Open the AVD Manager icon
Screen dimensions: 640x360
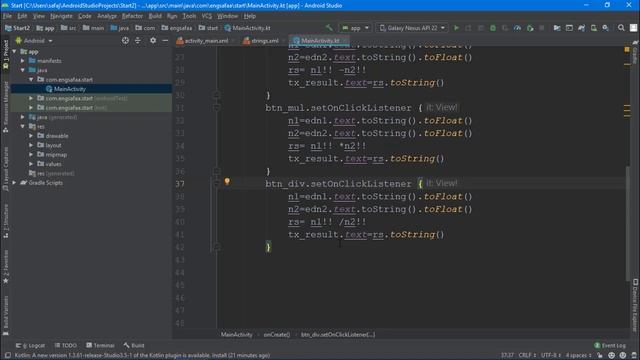point(594,28)
